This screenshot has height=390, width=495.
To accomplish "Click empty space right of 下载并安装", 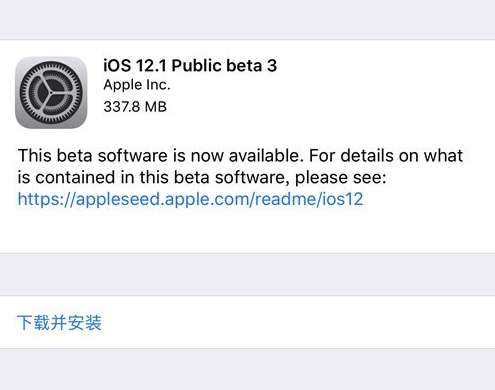I will (x=298, y=322).
